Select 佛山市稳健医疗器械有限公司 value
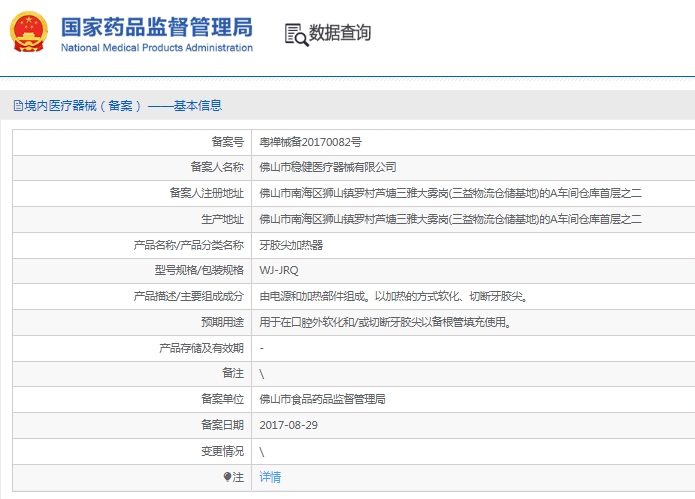Screen dimensions: 695x499 (x=328, y=167)
